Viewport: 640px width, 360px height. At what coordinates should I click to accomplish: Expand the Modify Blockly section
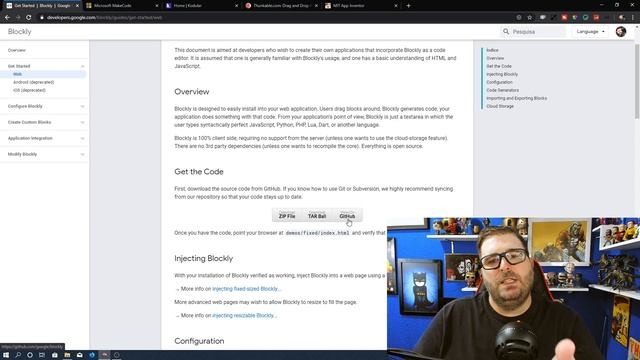82,154
